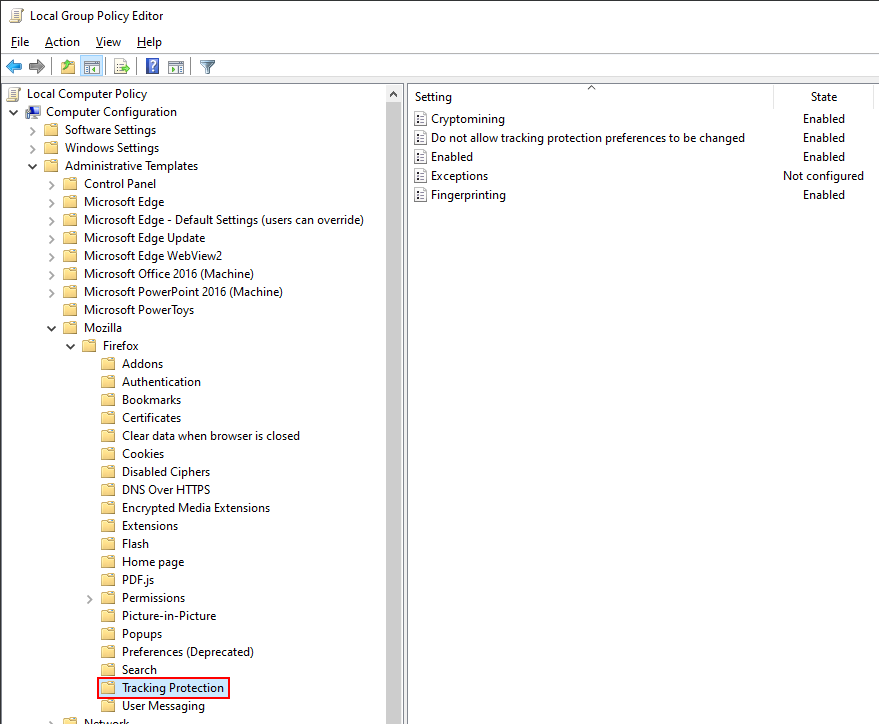The image size is (879, 724).
Task: Select the Home page folder
Action: click(x=153, y=562)
